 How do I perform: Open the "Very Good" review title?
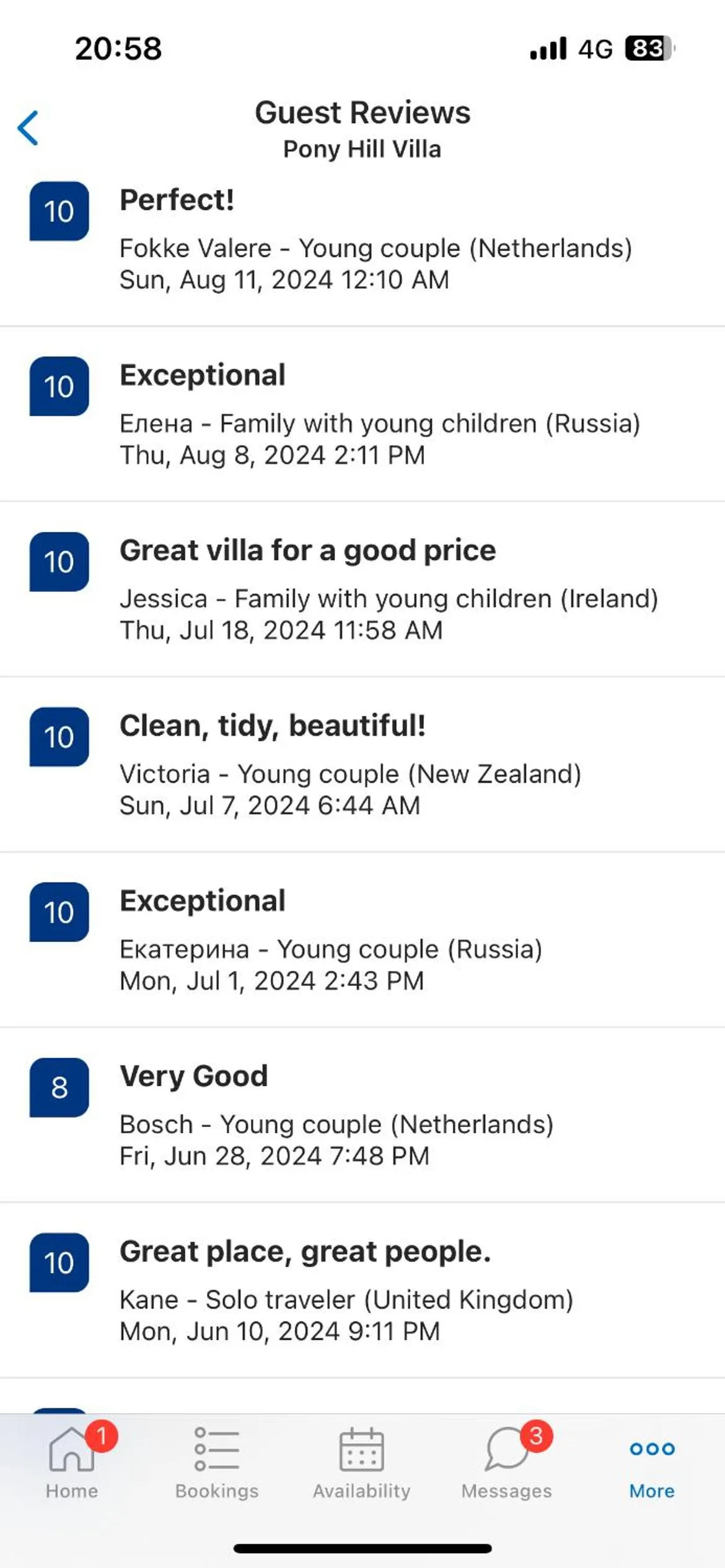[194, 1076]
